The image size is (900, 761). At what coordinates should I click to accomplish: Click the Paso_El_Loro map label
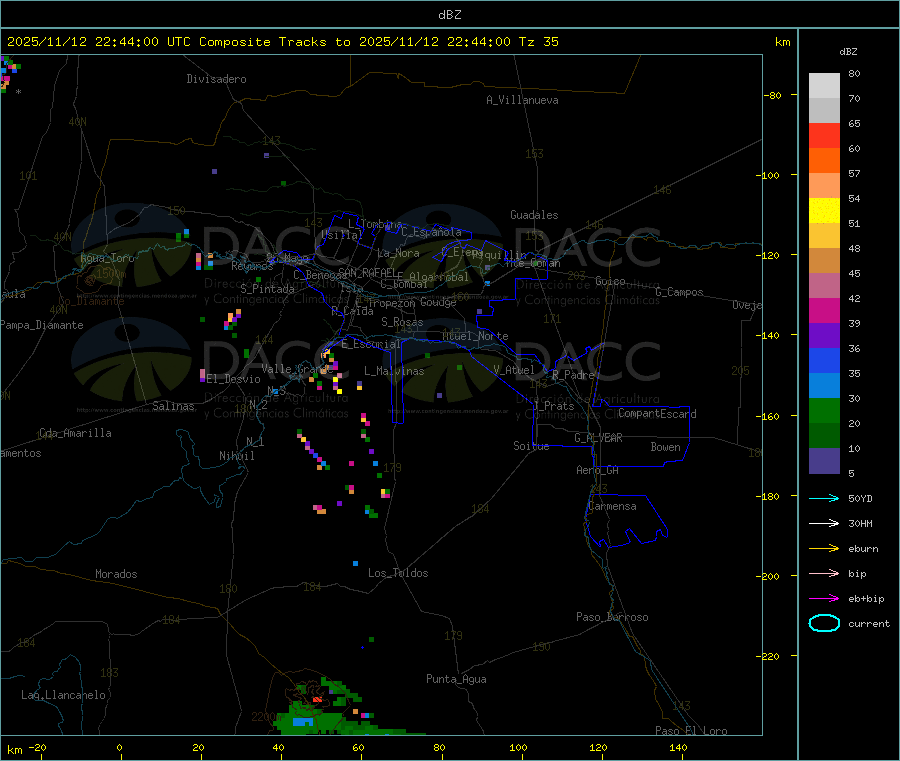point(691,731)
